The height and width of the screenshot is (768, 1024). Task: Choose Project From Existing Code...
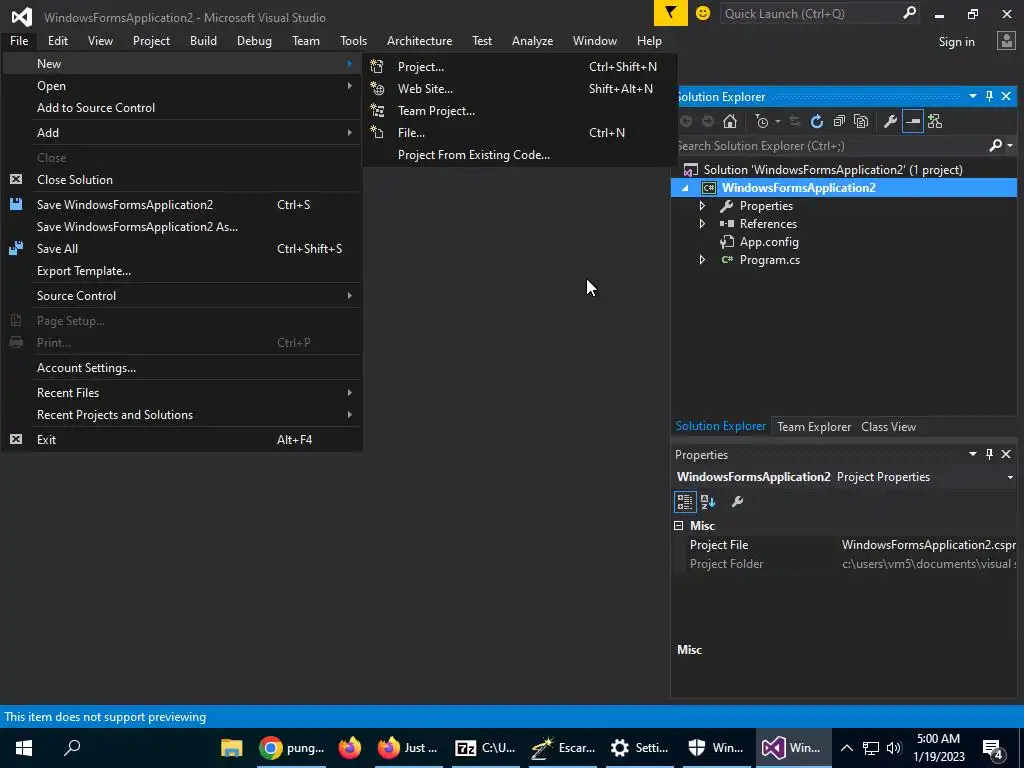click(520, 155)
